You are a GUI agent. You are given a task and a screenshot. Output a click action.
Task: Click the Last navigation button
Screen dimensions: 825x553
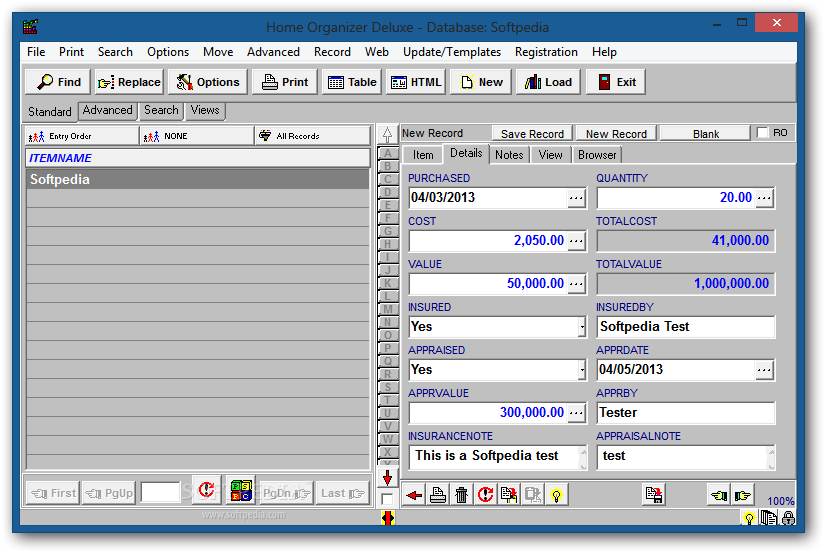point(342,494)
